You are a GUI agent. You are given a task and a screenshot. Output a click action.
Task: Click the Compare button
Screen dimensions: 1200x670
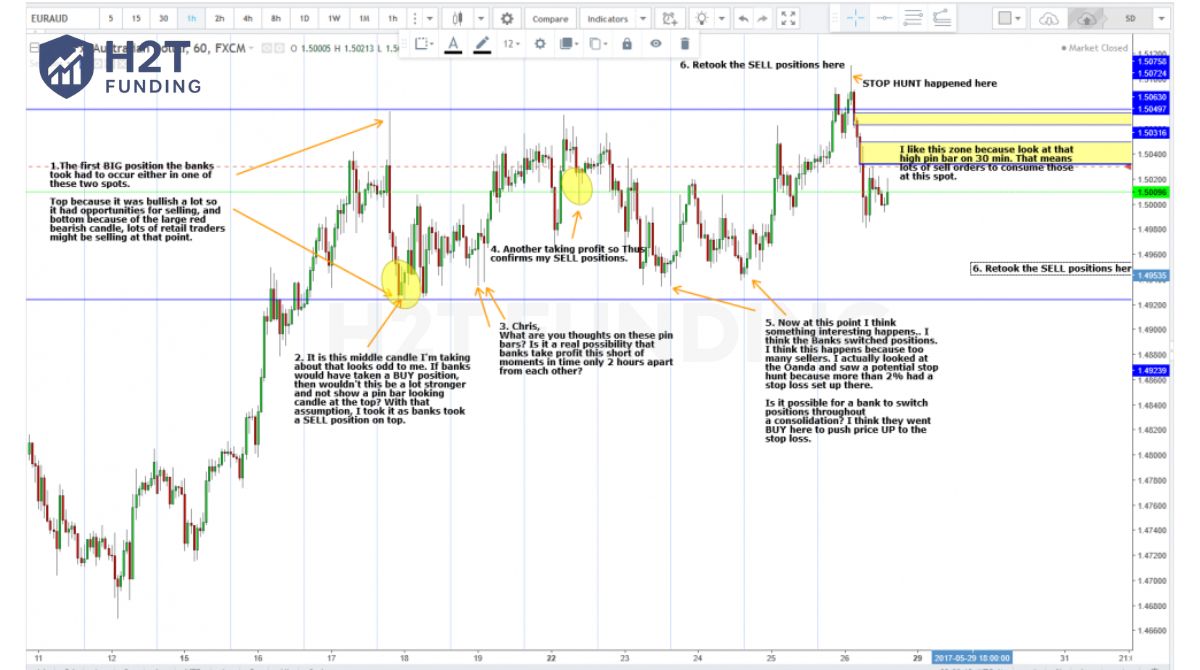[550, 17]
